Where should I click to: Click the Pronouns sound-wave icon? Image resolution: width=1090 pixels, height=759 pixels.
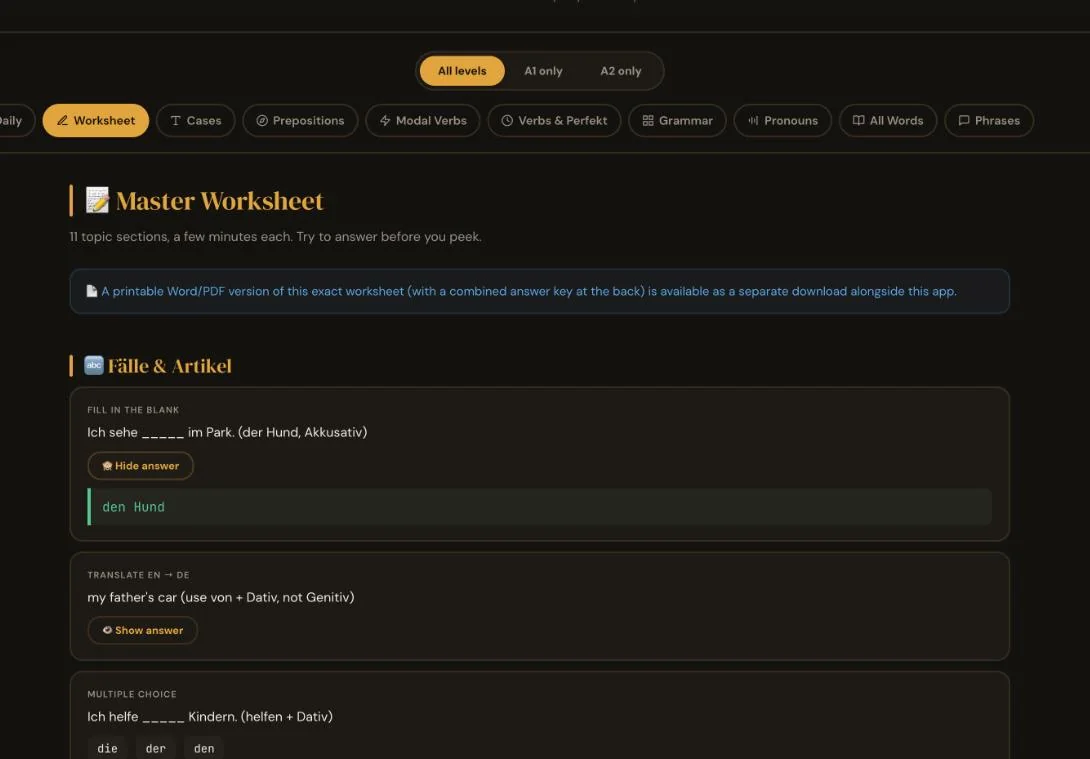753,121
